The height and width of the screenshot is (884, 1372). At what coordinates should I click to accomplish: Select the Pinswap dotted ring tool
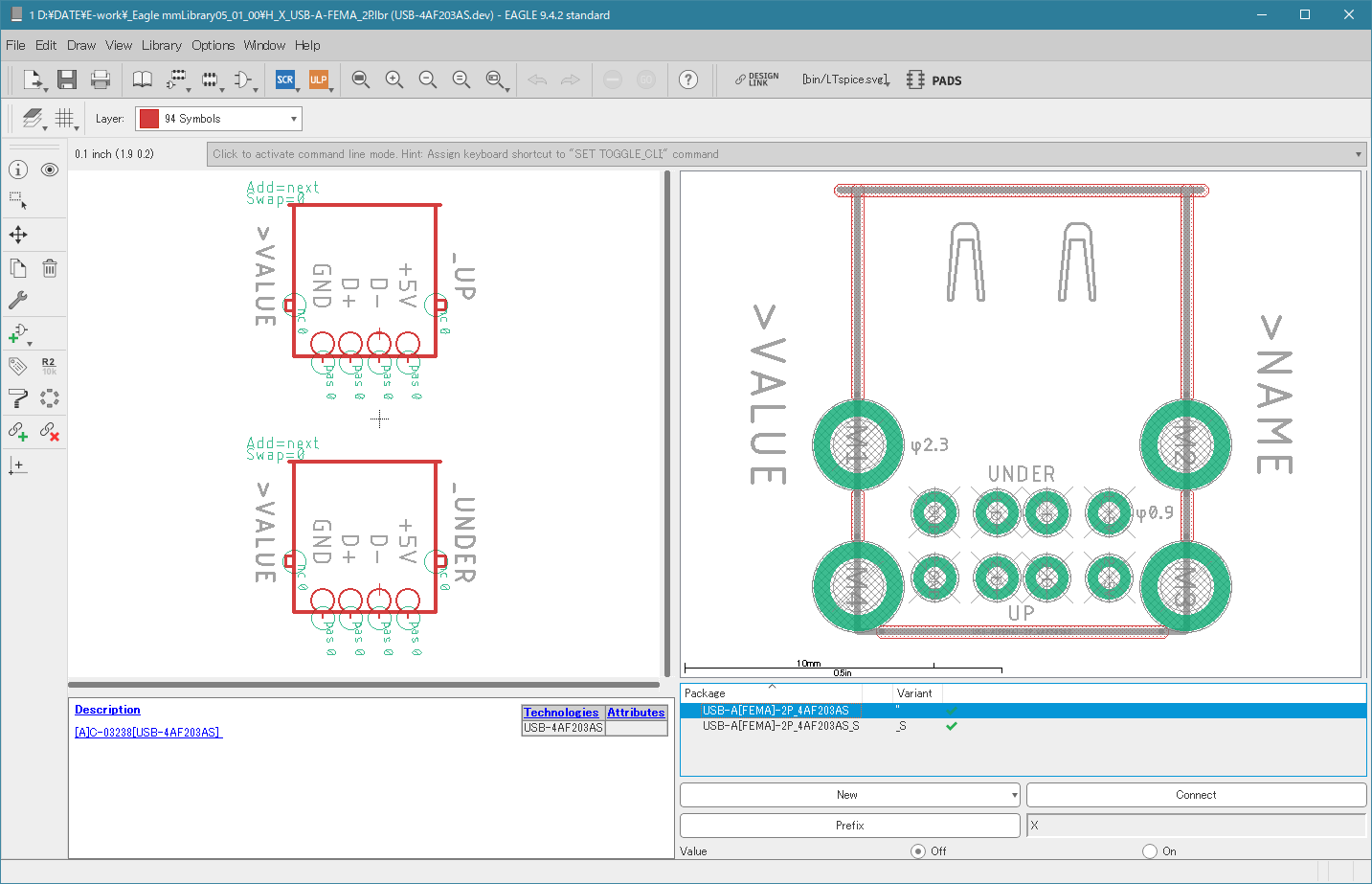coord(50,398)
